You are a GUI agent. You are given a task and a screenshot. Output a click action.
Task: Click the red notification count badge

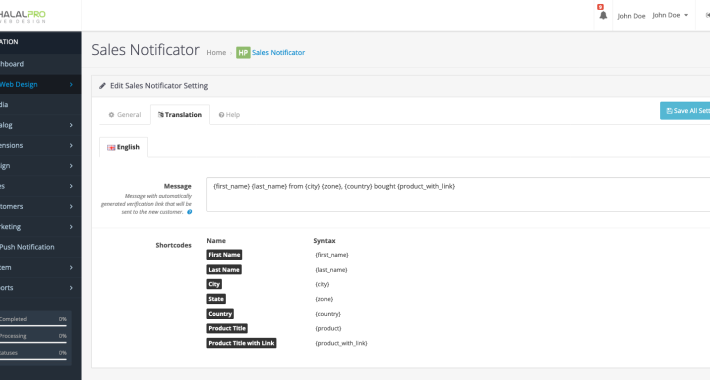pyautogui.click(x=600, y=7)
